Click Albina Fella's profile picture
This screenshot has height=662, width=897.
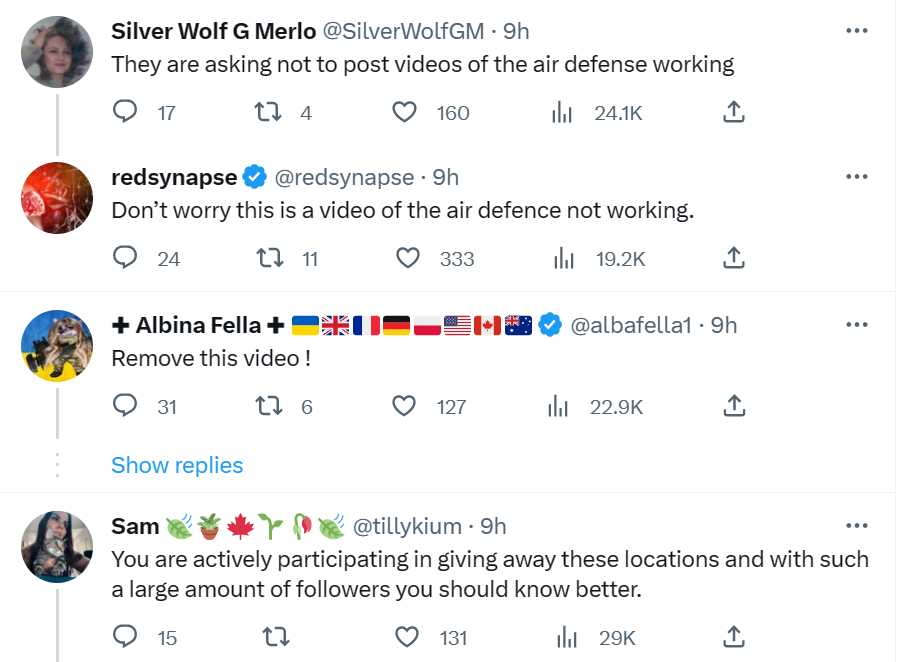pyautogui.click(x=57, y=345)
